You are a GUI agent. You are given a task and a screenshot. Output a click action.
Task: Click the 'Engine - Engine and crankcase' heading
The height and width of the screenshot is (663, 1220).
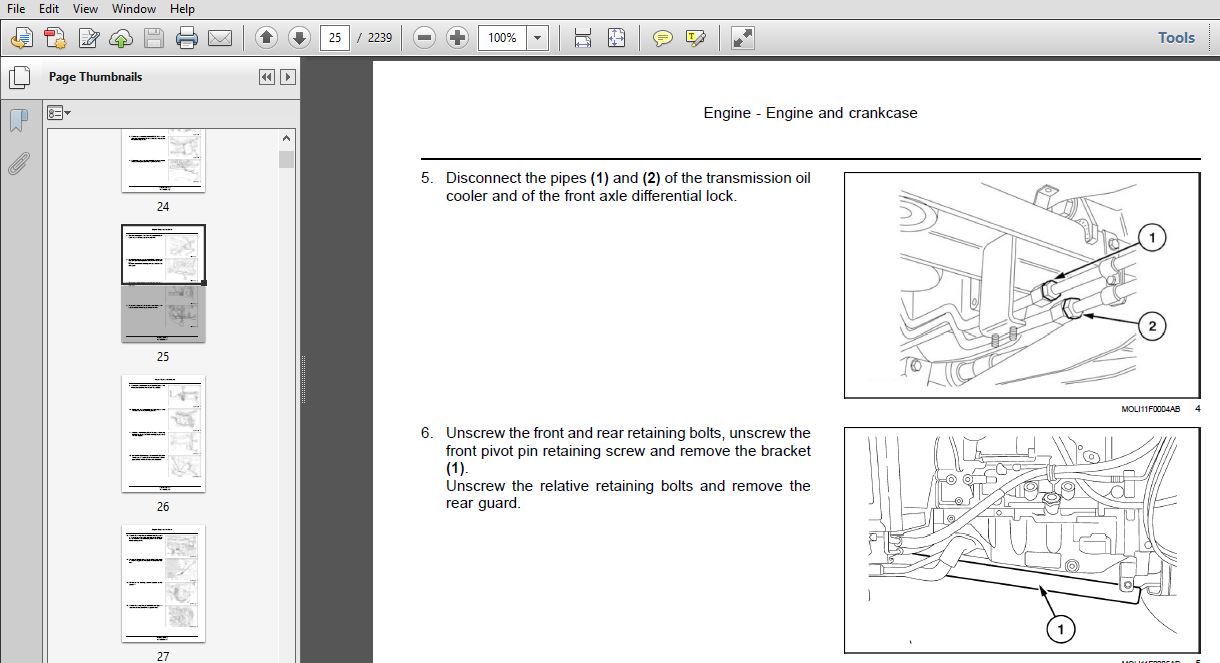click(810, 113)
